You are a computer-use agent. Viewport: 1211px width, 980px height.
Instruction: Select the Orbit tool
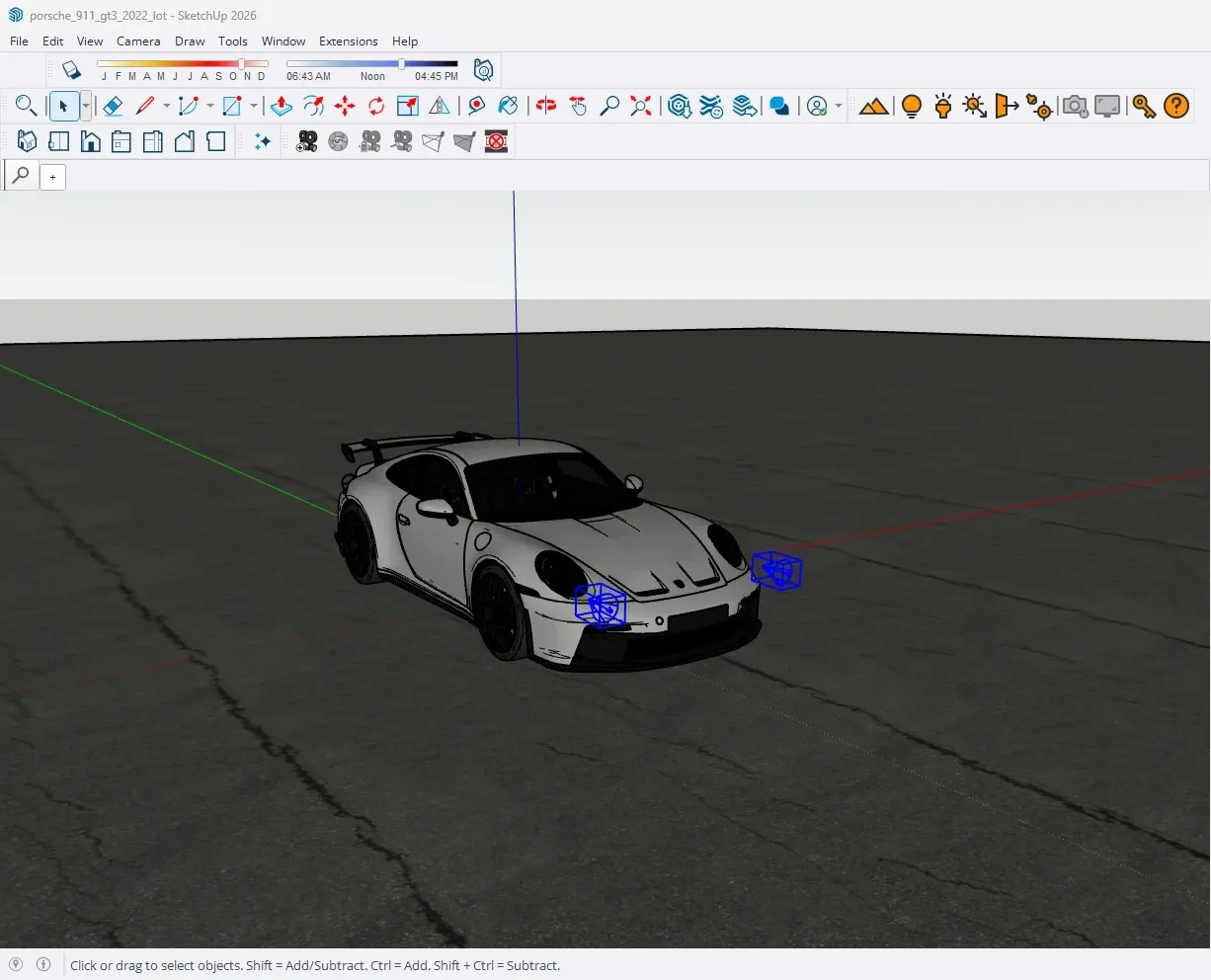(x=546, y=106)
